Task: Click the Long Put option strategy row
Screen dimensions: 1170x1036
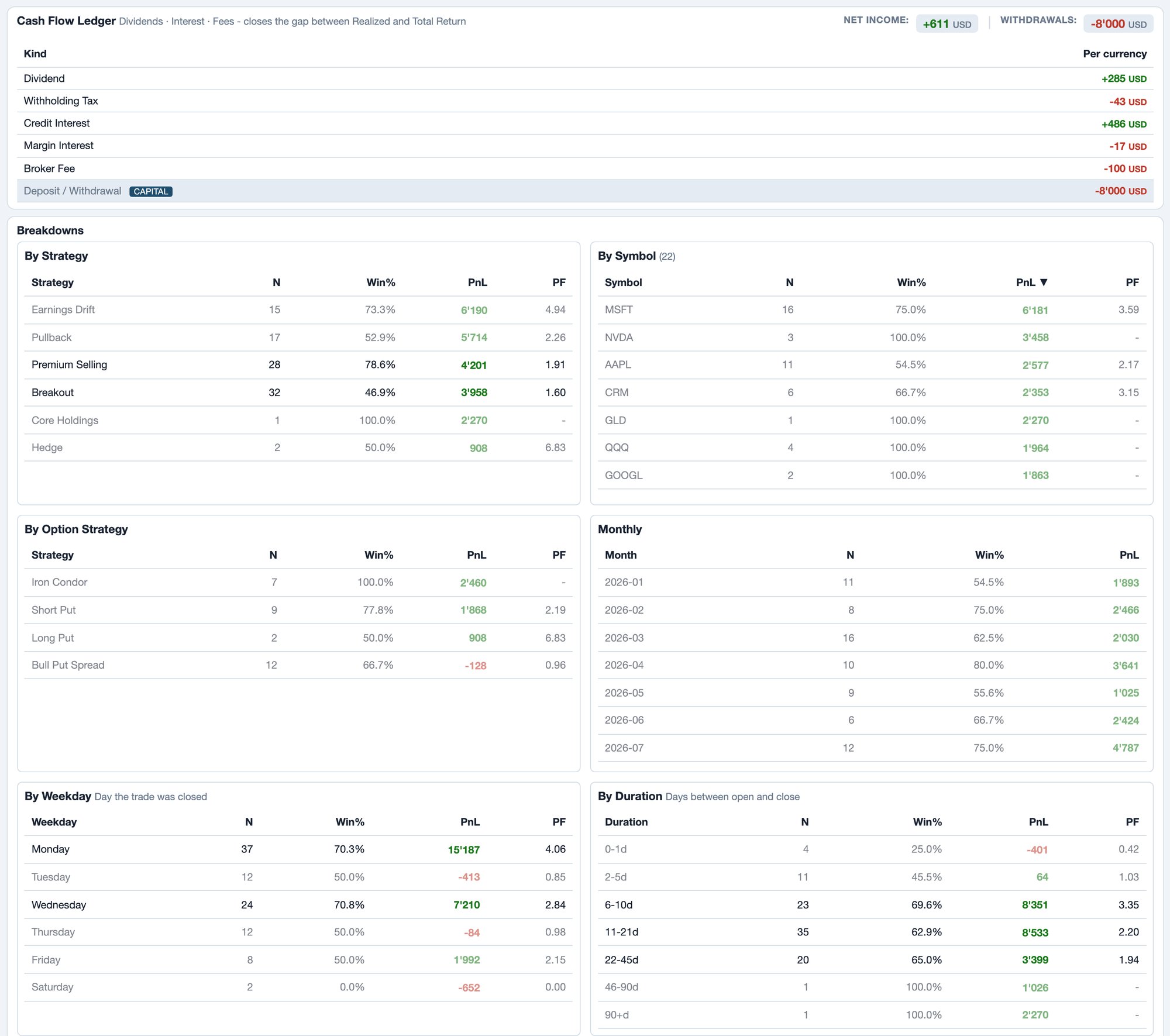Action: [x=298, y=638]
